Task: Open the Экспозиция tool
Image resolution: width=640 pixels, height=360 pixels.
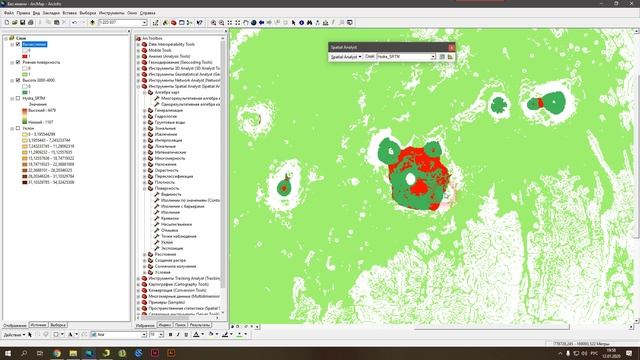Action: click(x=172, y=248)
